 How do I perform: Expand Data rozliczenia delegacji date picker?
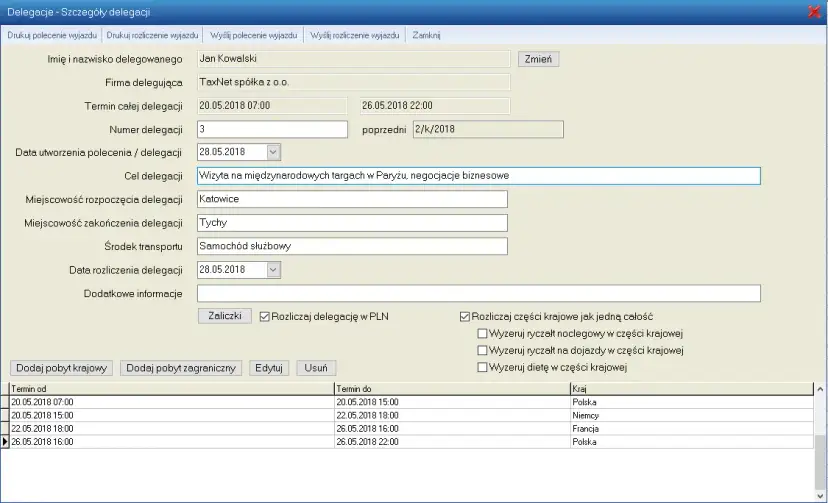click(x=273, y=270)
